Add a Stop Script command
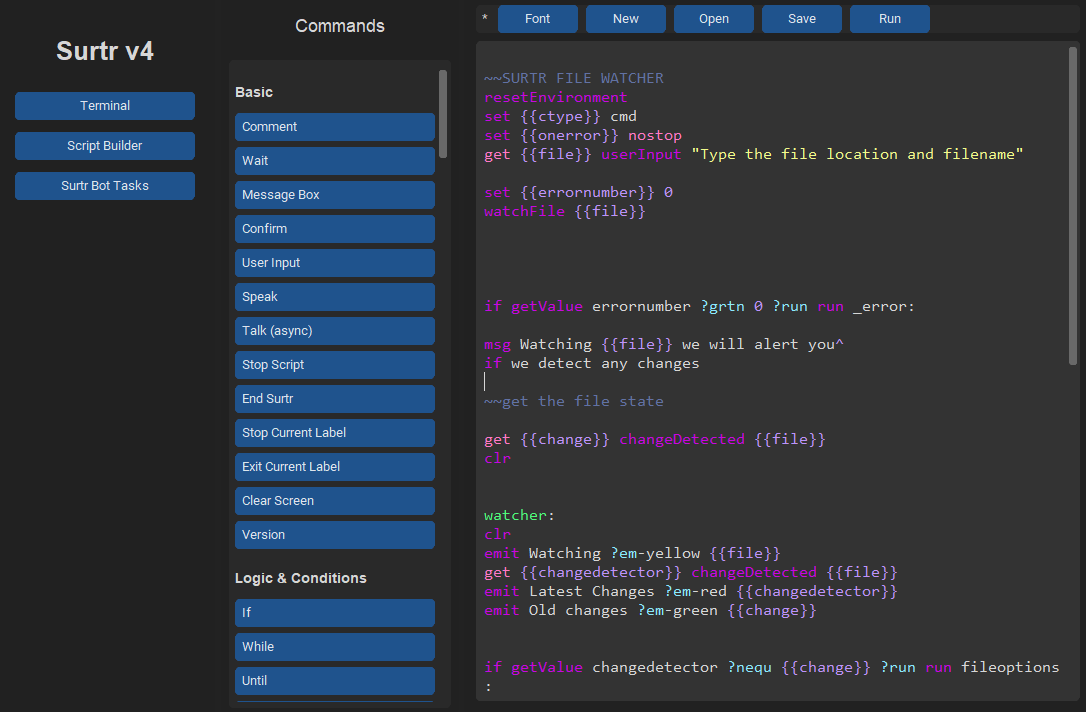 334,365
